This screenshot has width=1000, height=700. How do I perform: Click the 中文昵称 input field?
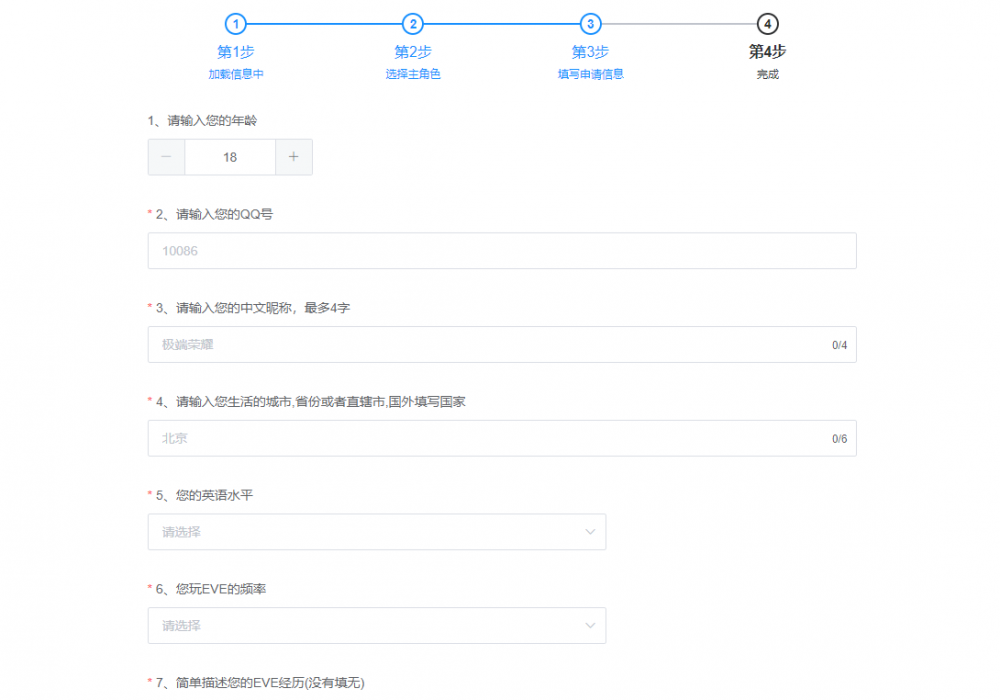tap(490, 345)
